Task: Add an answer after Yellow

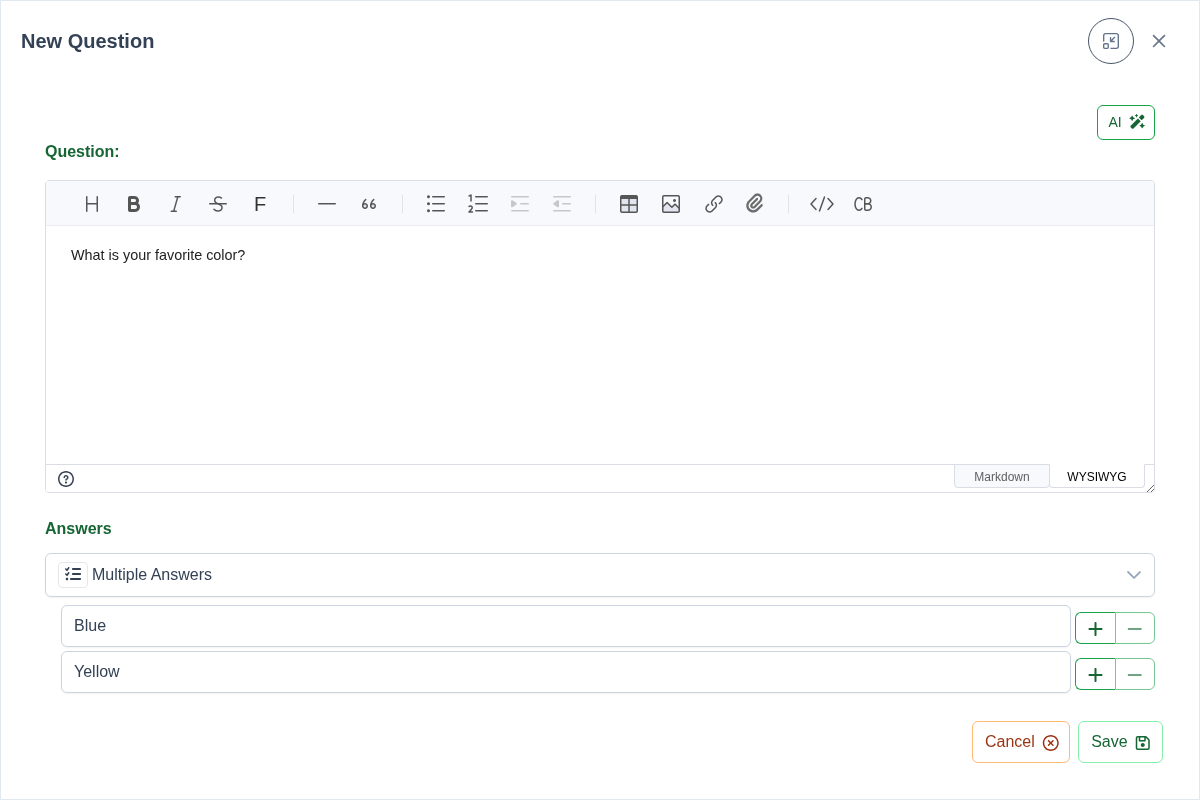Action: click(x=1095, y=674)
